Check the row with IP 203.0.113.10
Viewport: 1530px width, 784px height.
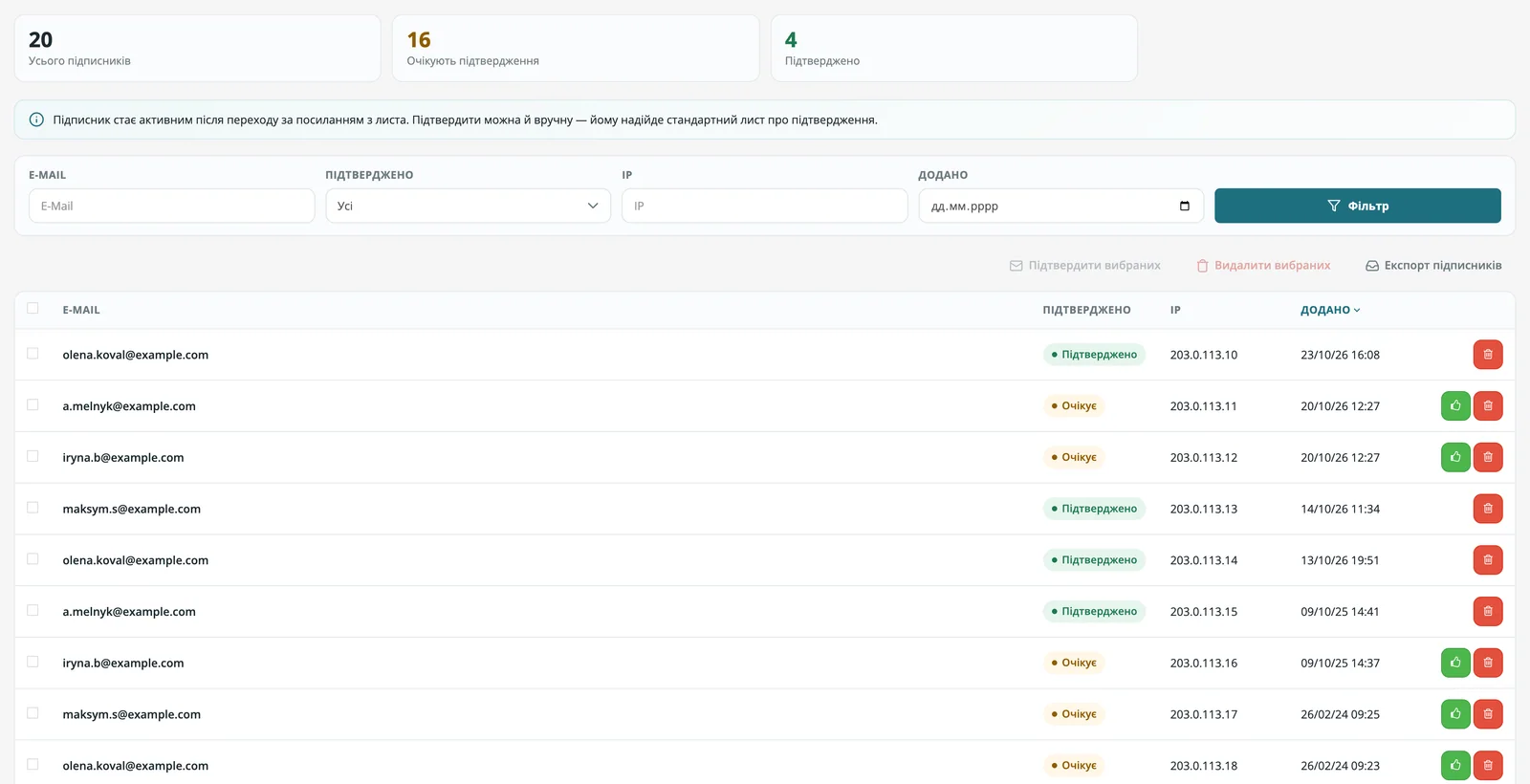pyautogui.click(x=33, y=354)
